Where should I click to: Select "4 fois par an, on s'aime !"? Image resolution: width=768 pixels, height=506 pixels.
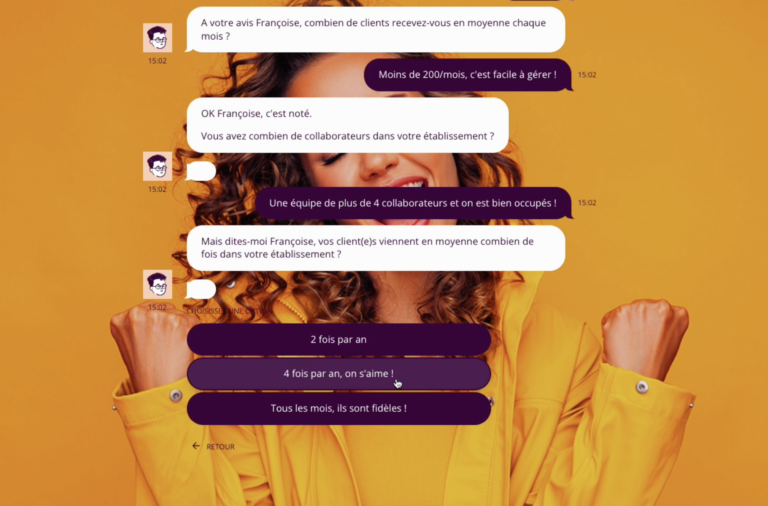[x=338, y=374]
